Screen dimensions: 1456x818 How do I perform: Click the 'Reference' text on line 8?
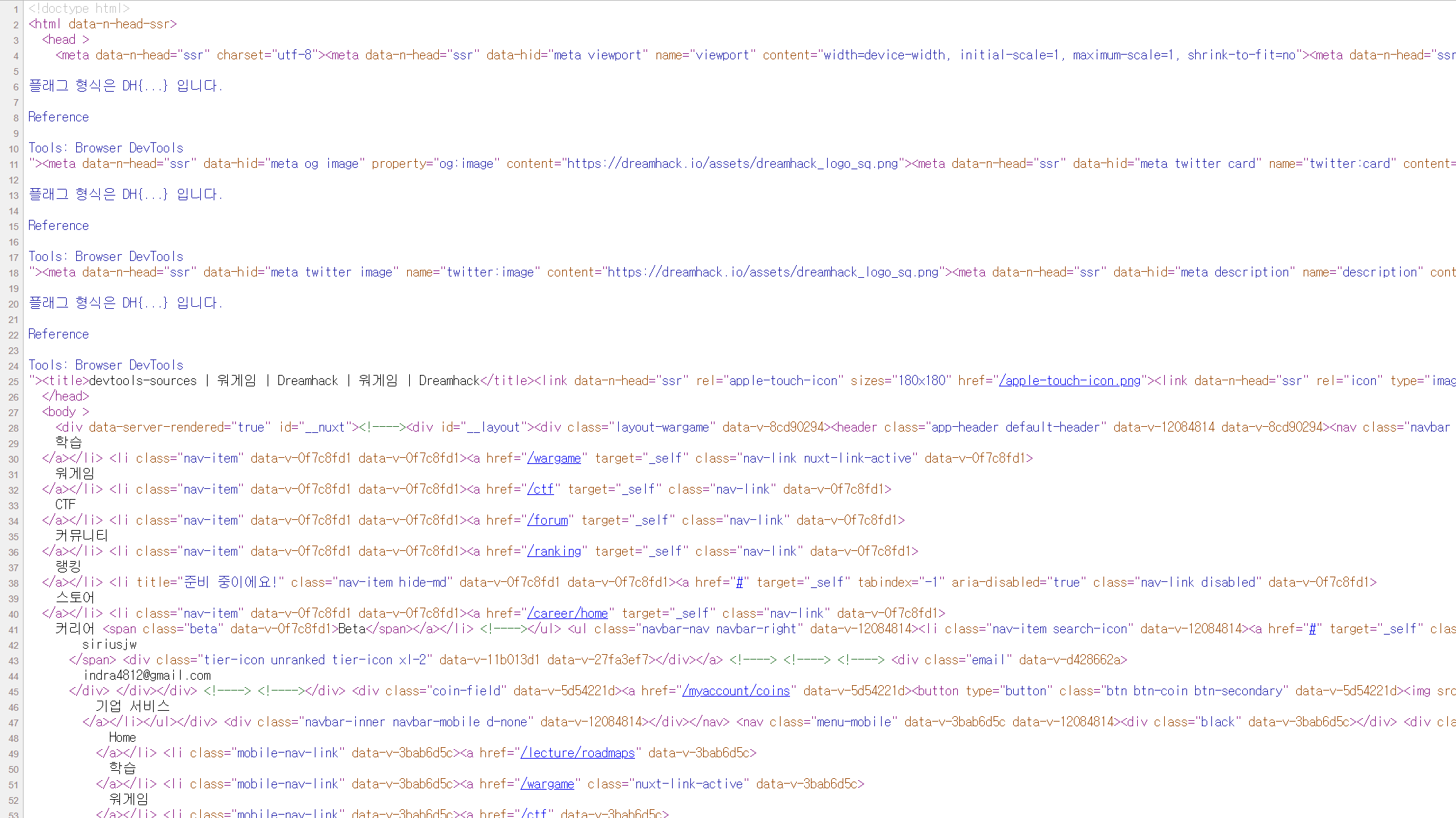59,117
